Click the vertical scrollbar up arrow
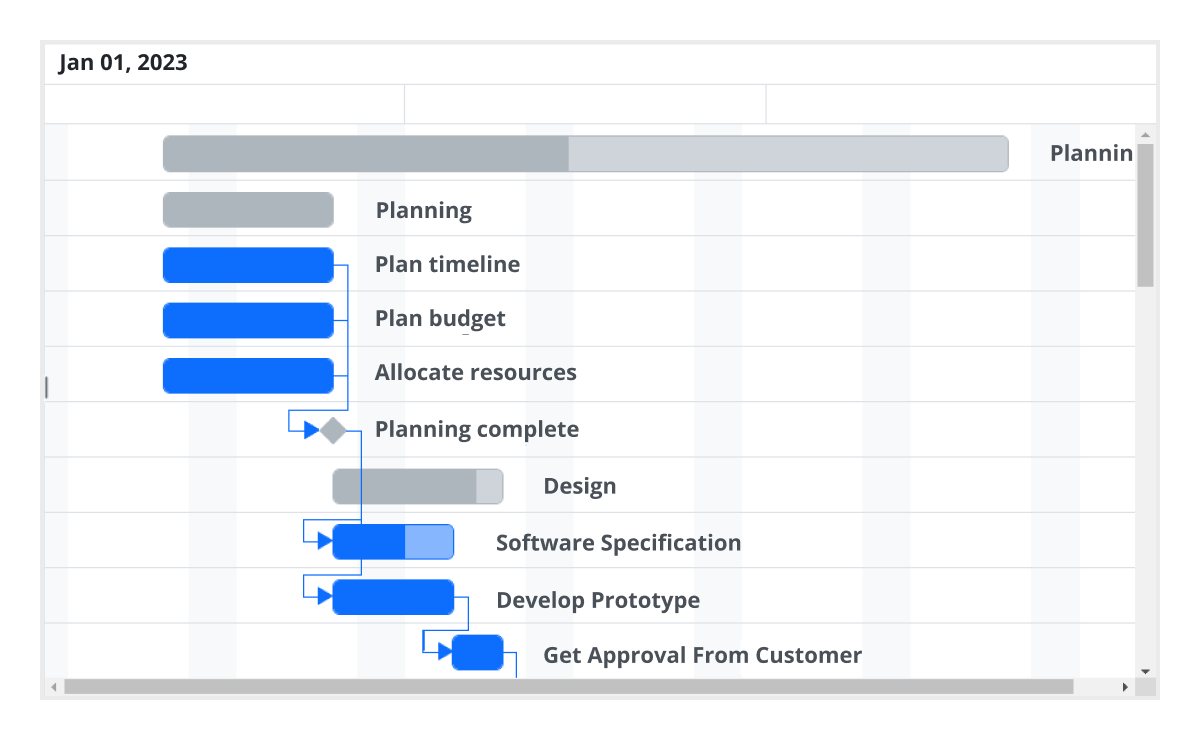The width and height of the screenshot is (1200, 740). click(x=1143, y=133)
